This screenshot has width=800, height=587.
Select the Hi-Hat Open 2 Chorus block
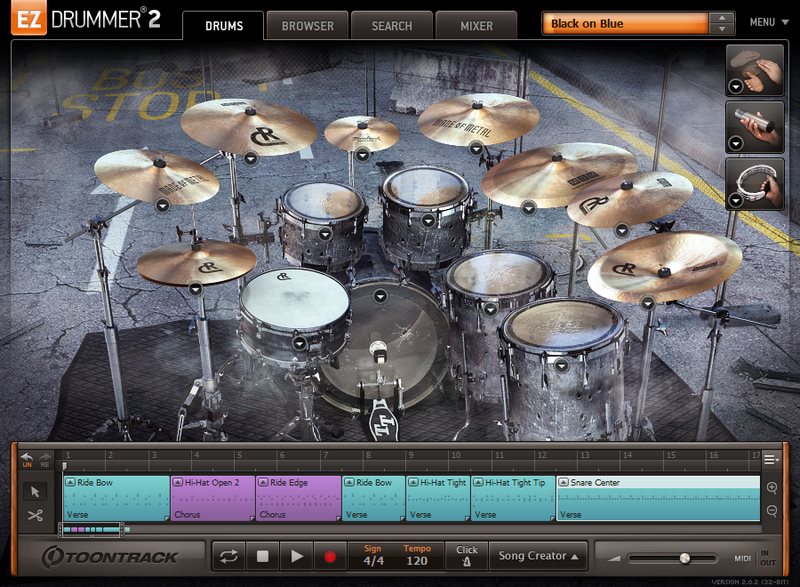pyautogui.click(x=212, y=499)
